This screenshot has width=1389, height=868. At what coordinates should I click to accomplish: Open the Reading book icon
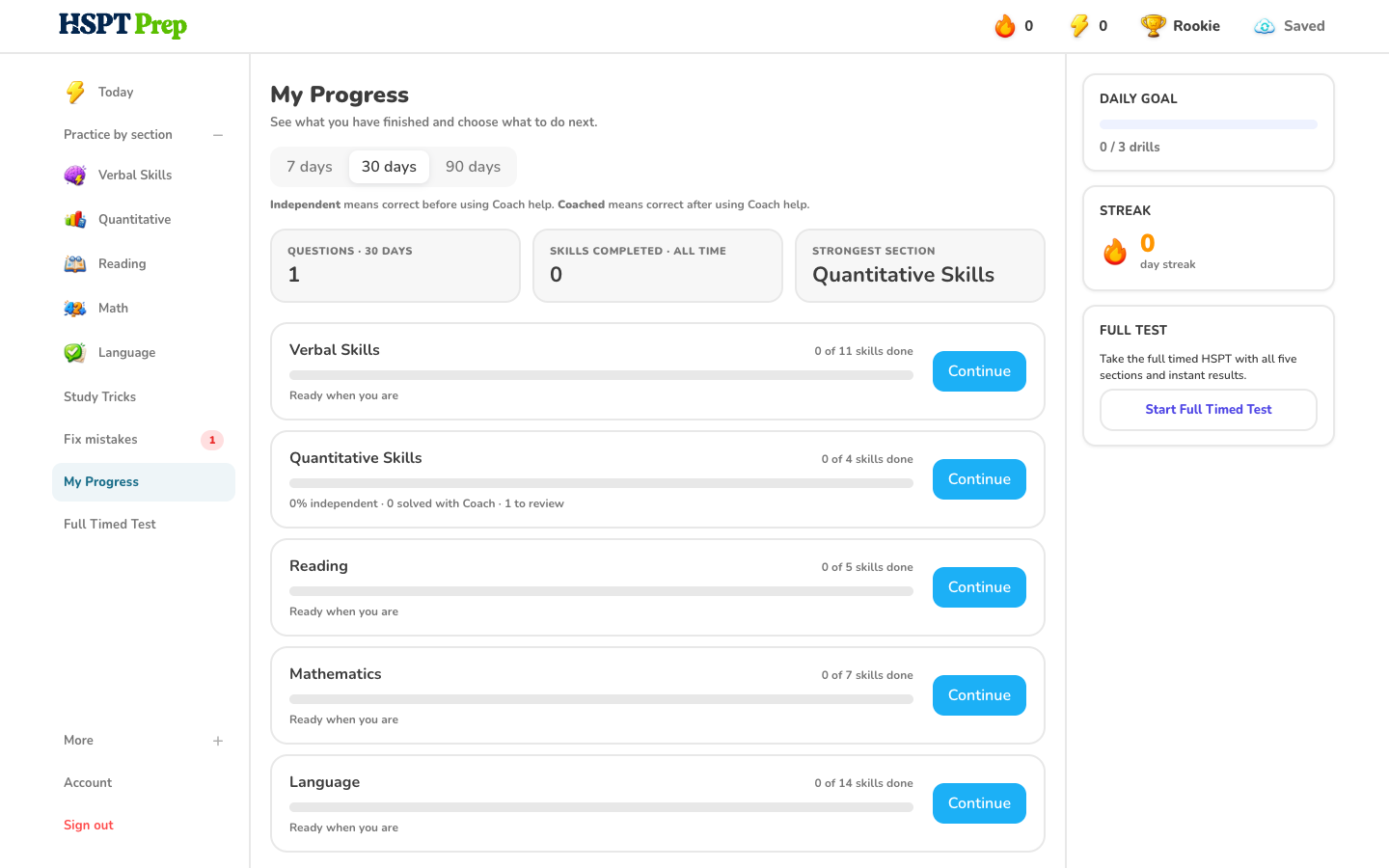click(x=75, y=264)
